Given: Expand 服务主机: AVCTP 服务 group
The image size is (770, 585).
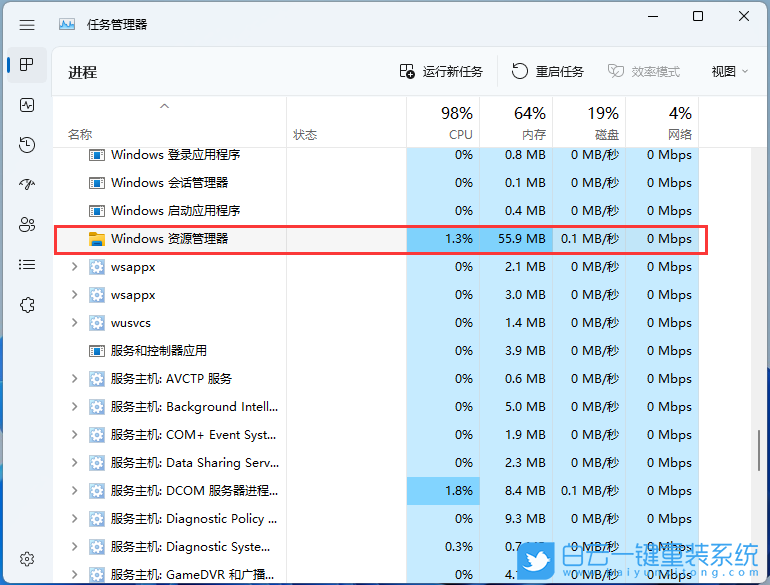Looking at the screenshot, I should (x=75, y=379).
